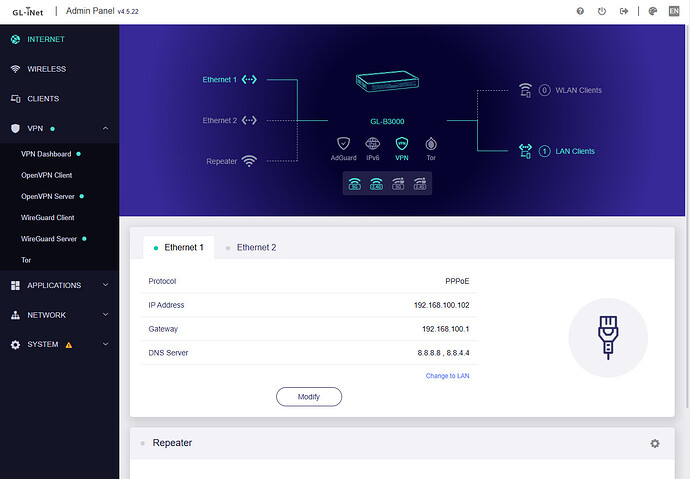This screenshot has height=479, width=690.
Task: Toggle the guest 5G Wi-Fi icon
Action: (x=398, y=183)
